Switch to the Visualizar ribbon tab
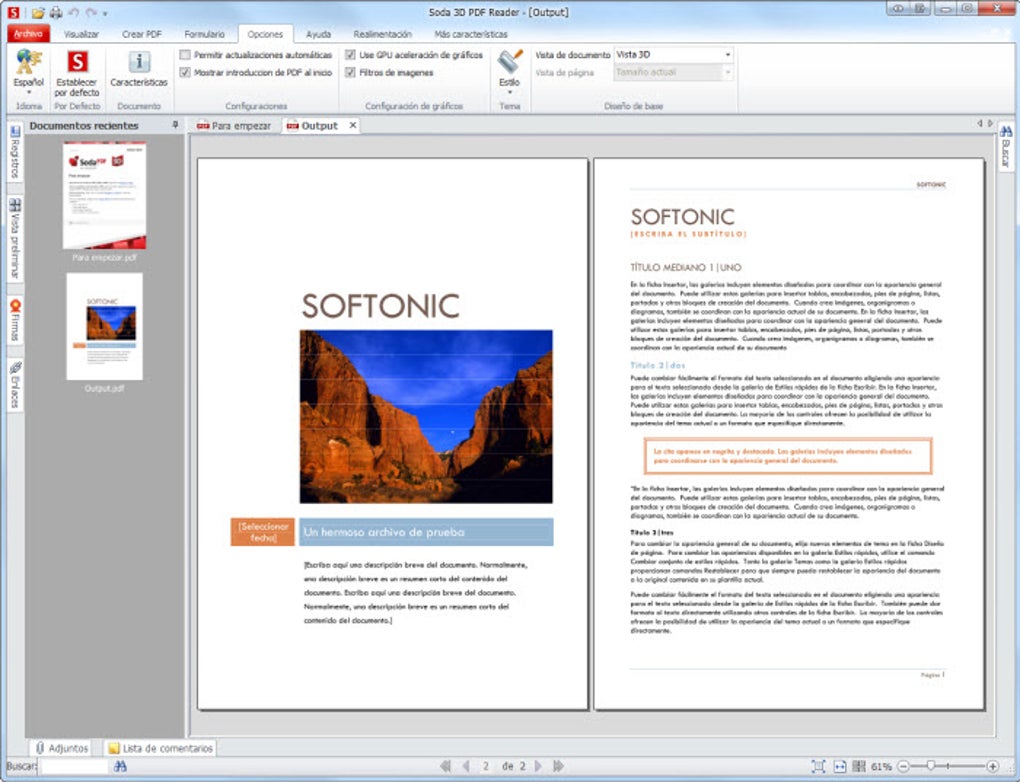This screenshot has width=1020, height=782. 81,34
